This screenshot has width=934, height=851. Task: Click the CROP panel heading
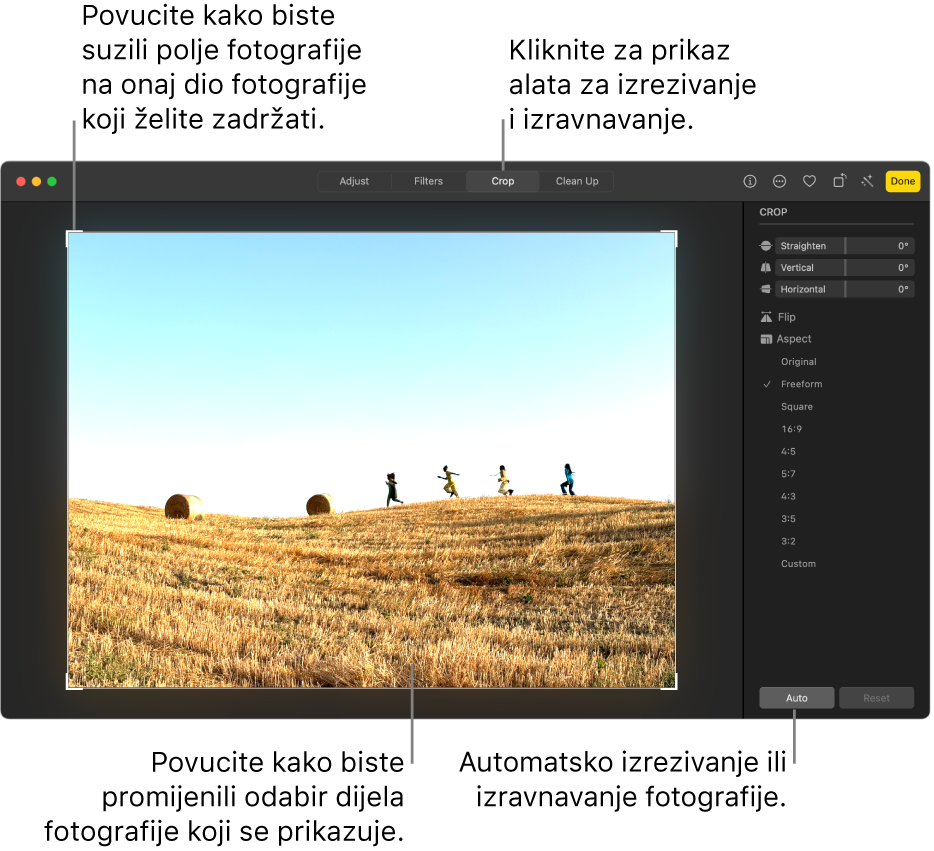click(773, 212)
